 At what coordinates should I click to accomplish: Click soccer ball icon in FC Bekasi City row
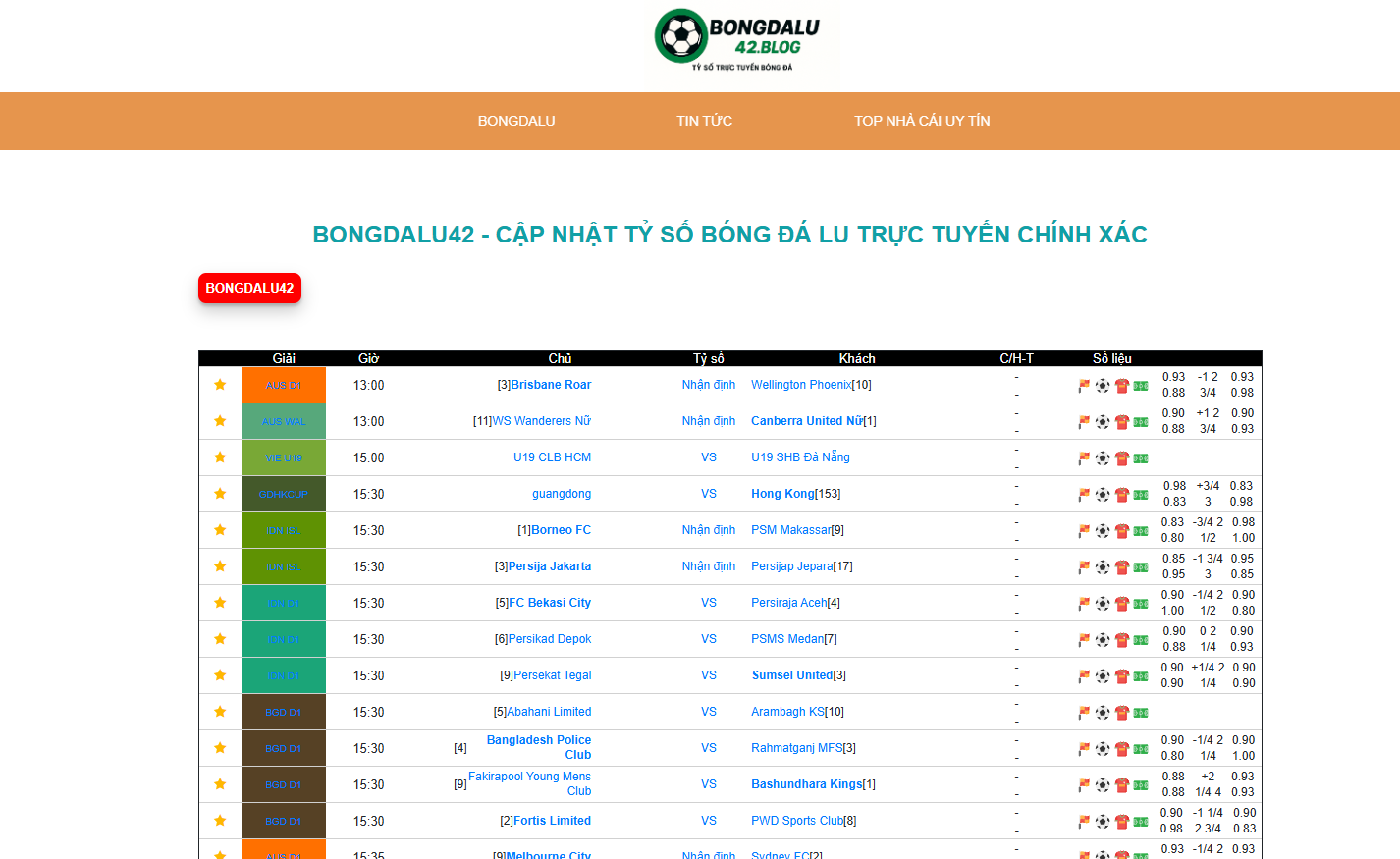(1103, 604)
